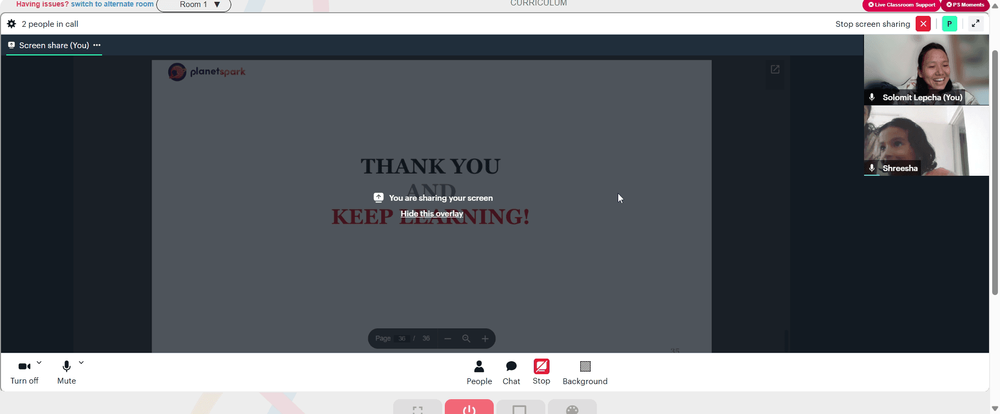Click the fullscreen brackets button below call
This screenshot has height=414, width=1000.
417,407
